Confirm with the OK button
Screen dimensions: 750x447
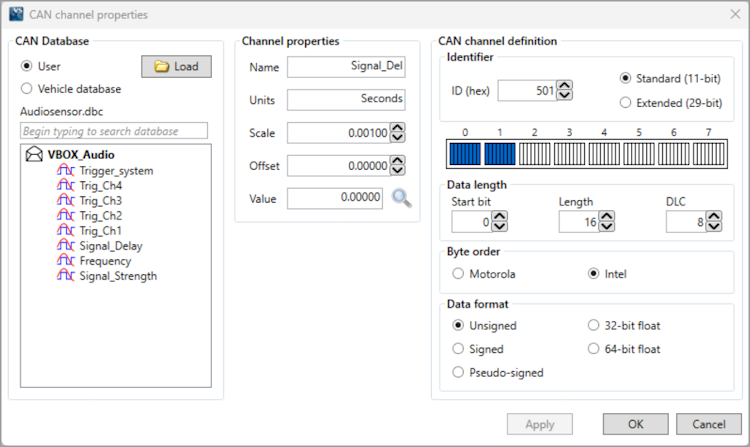(x=636, y=424)
